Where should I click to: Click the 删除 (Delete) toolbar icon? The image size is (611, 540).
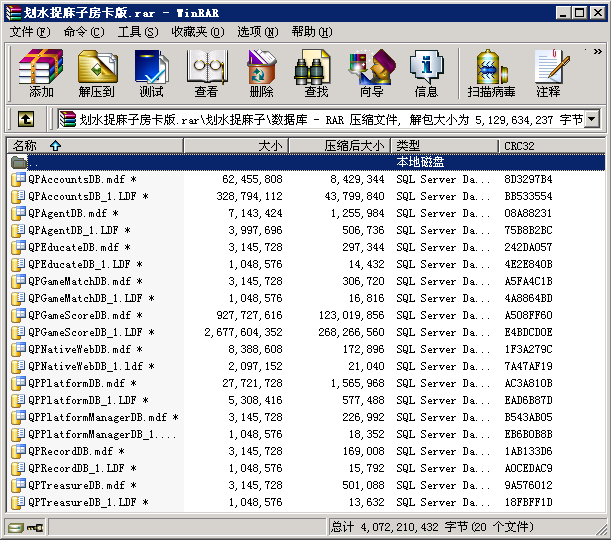[261, 73]
